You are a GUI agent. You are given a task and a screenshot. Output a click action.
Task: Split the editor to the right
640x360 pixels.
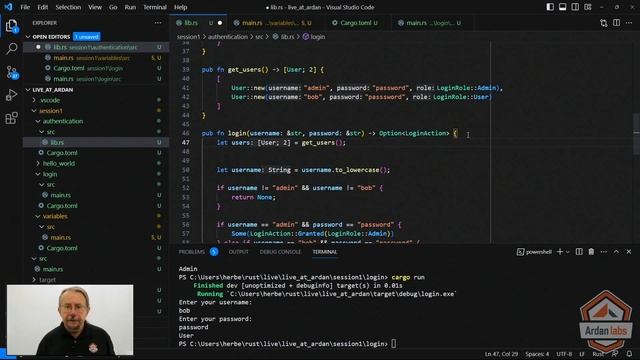pyautogui.click(x=616, y=23)
